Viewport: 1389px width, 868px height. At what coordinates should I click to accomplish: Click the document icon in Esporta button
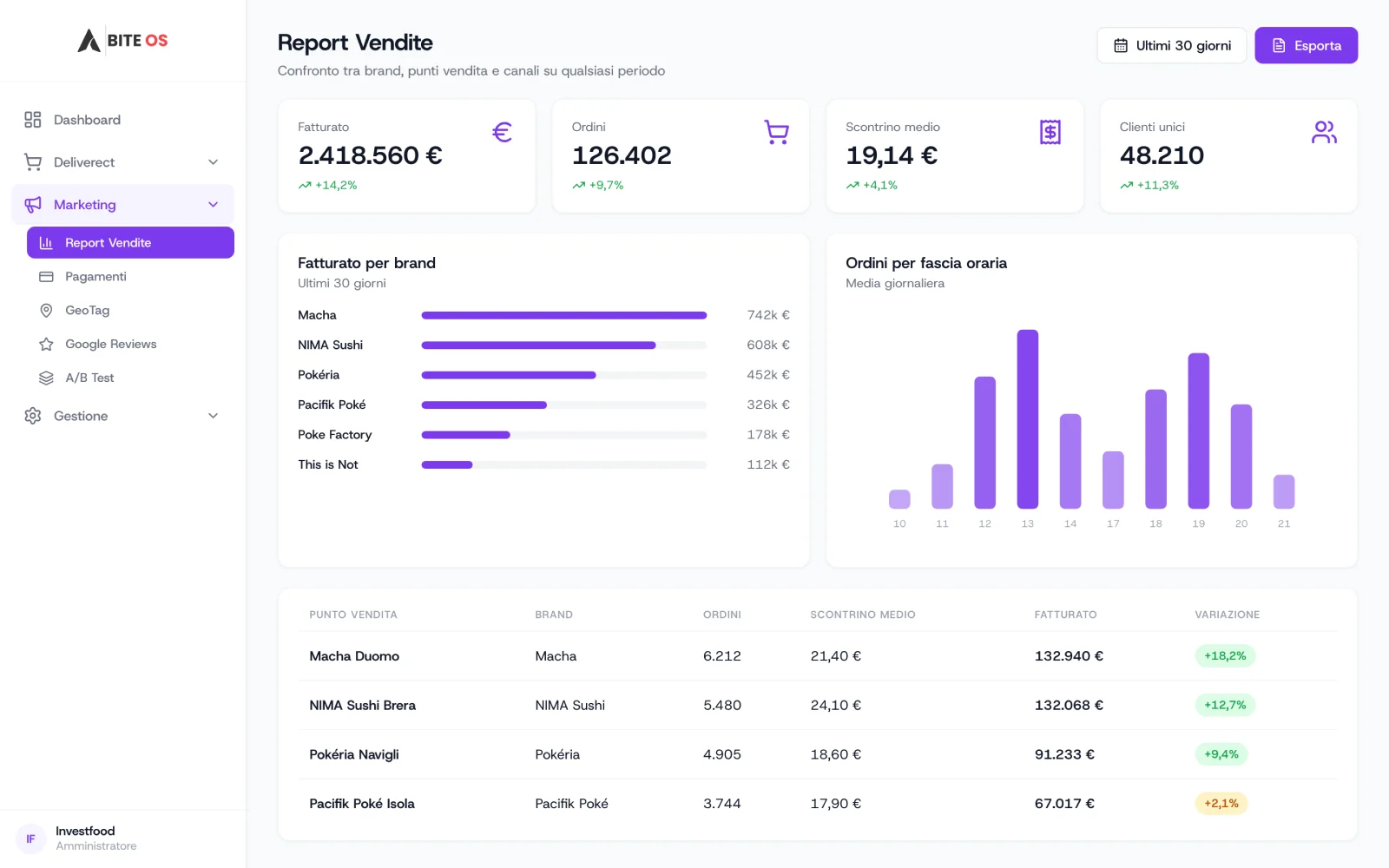pos(1279,46)
